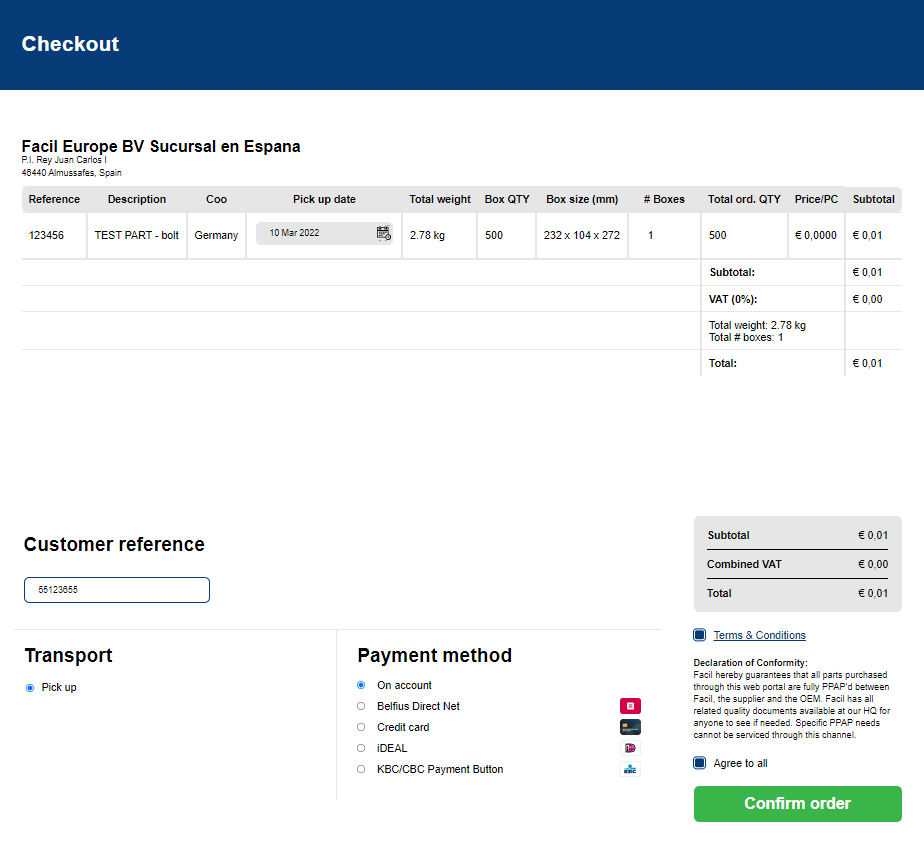Select iDEAL radio button

click(361, 748)
